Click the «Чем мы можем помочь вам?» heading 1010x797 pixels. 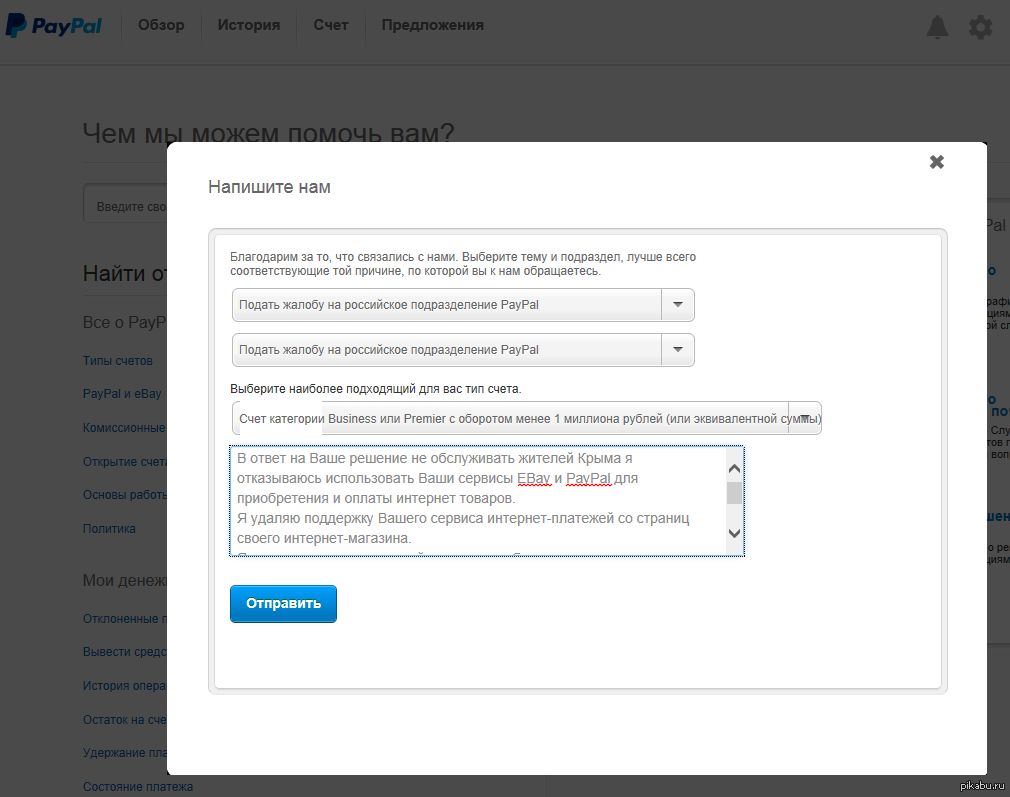pos(269,132)
